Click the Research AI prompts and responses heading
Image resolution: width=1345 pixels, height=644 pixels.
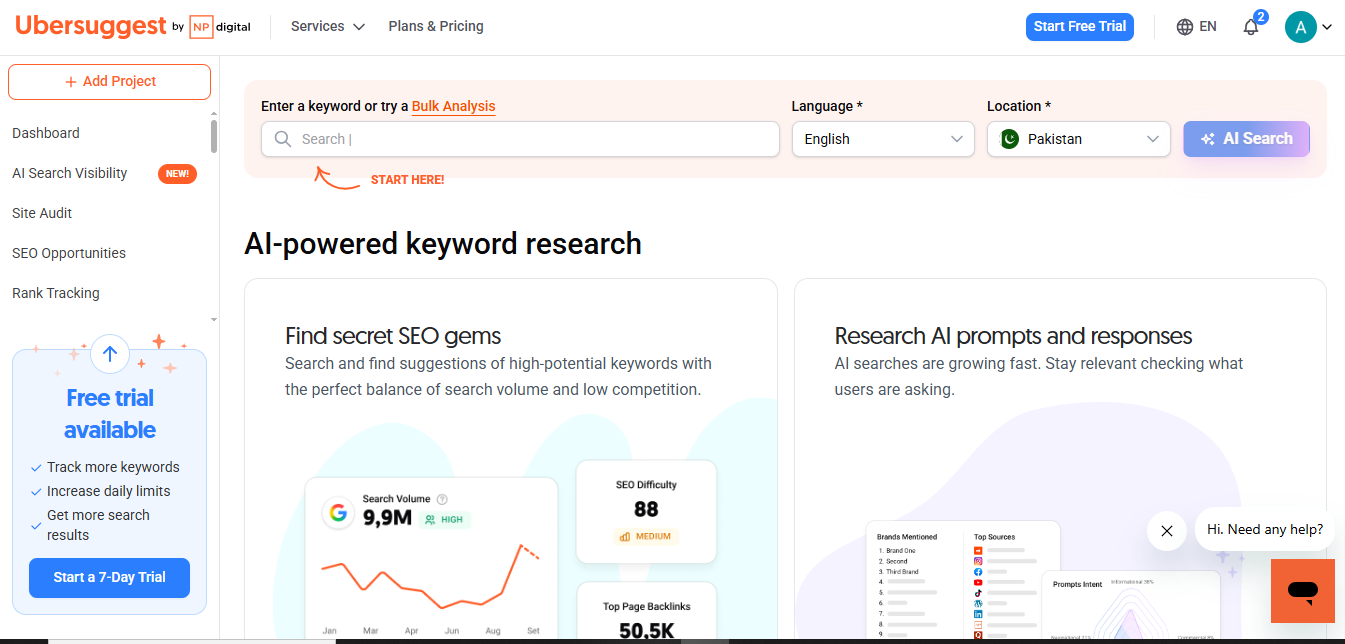point(1014,336)
